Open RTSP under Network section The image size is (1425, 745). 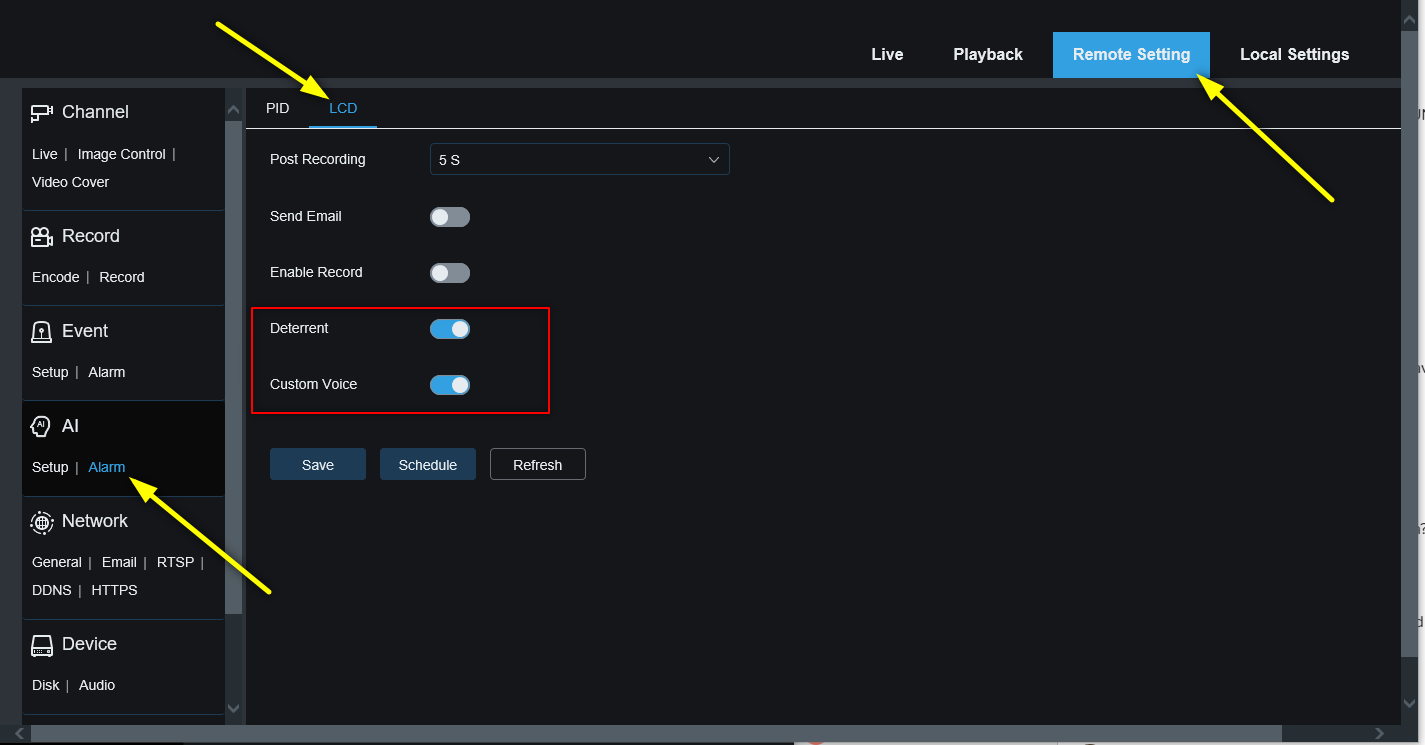pos(176,562)
